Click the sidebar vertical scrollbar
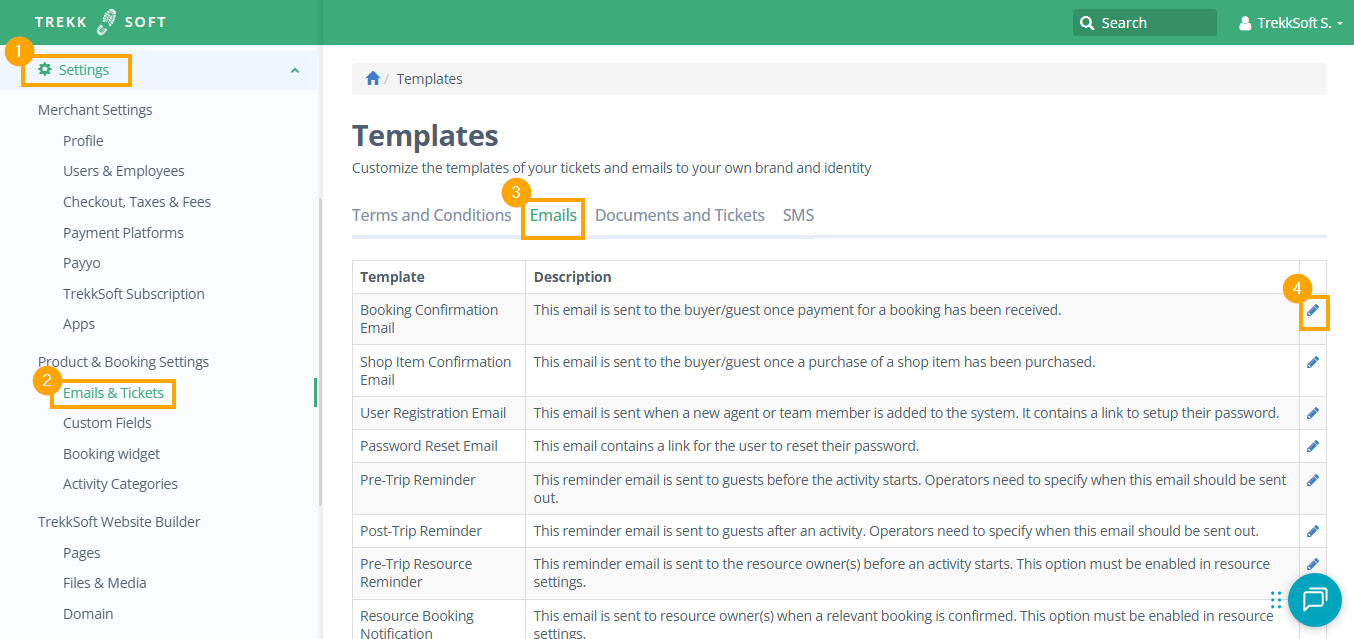Viewport: 1354px width, 639px height. [x=320, y=350]
